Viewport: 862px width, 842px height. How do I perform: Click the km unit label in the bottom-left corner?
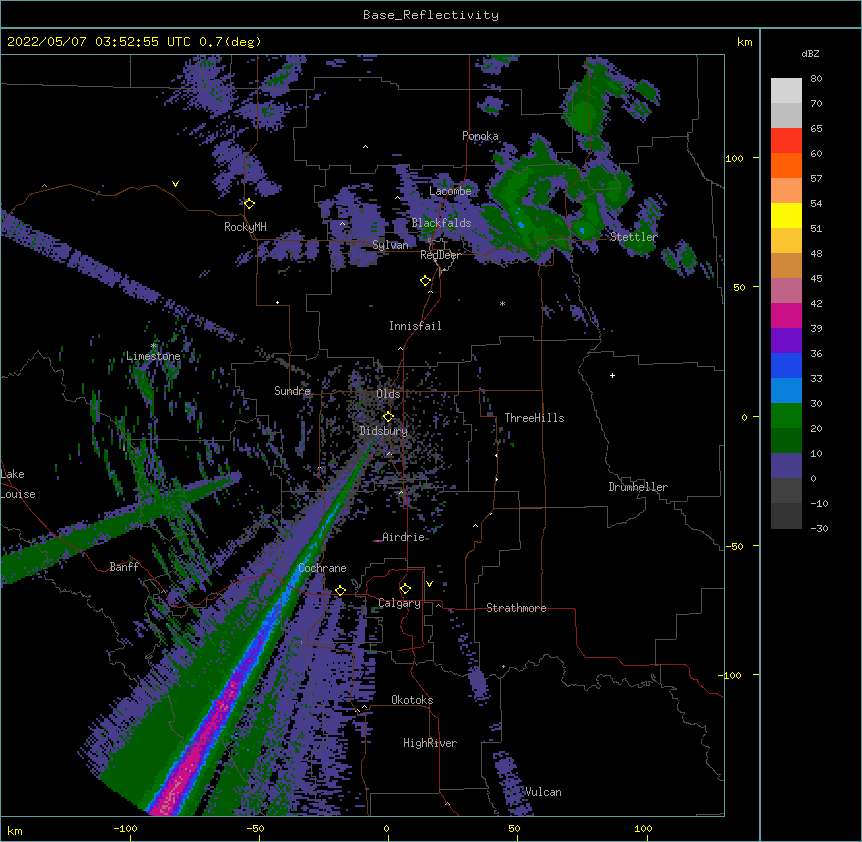[14, 831]
